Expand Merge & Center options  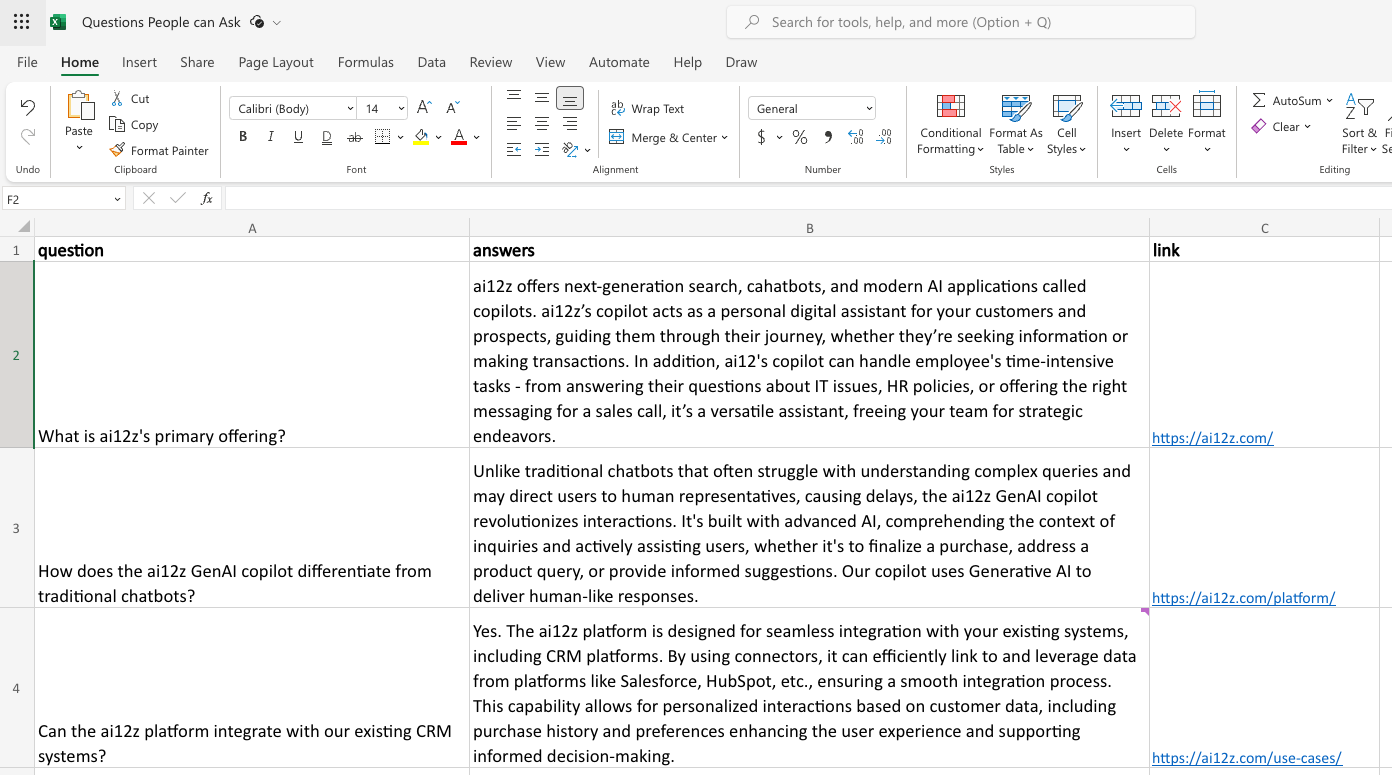(724, 137)
